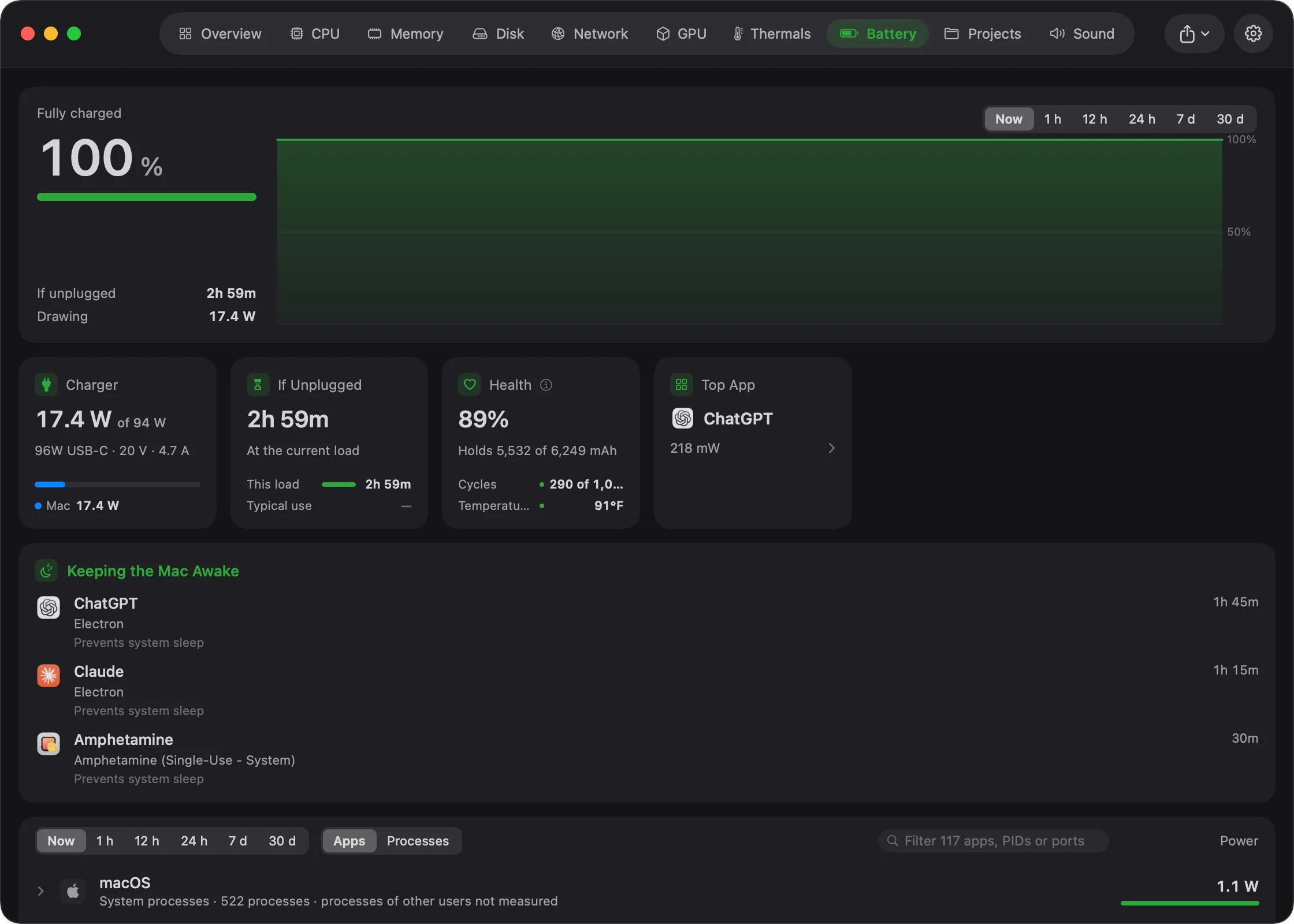Show Health info via the info icon
This screenshot has width=1294, height=924.
tap(546, 385)
